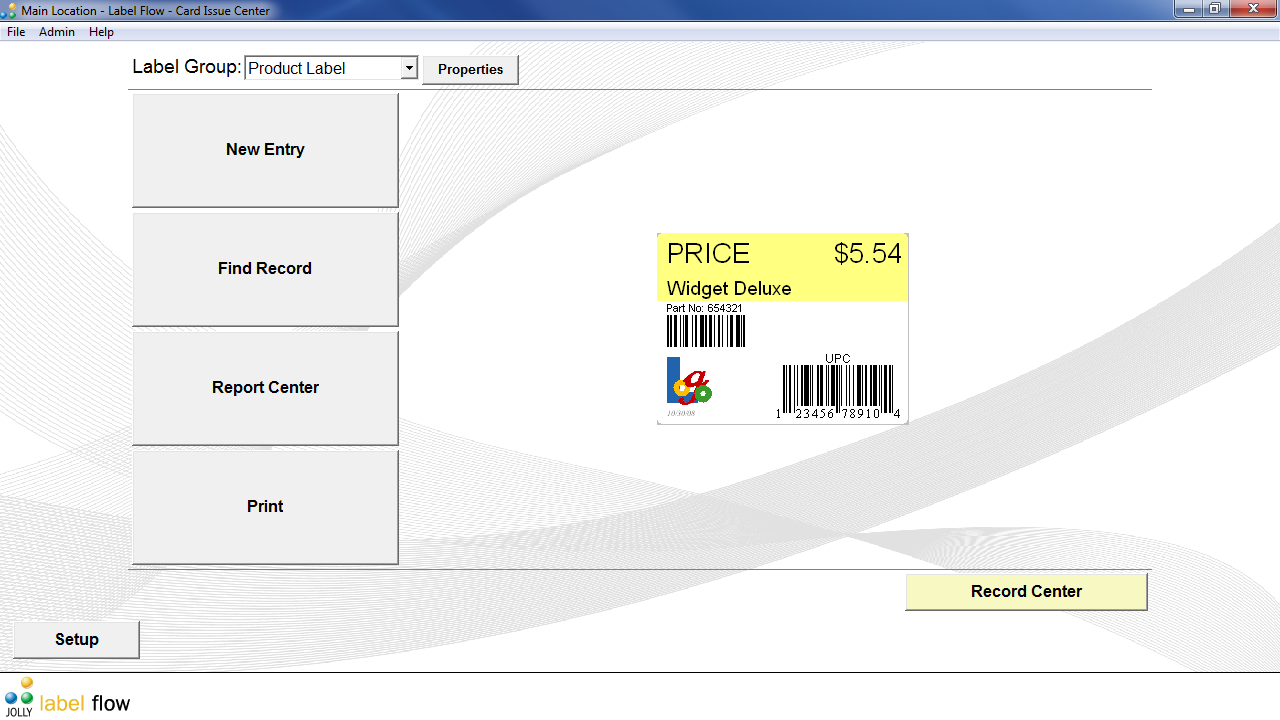Image resolution: width=1280 pixels, height=720 pixels.
Task: Click the Print button
Action: [264, 506]
